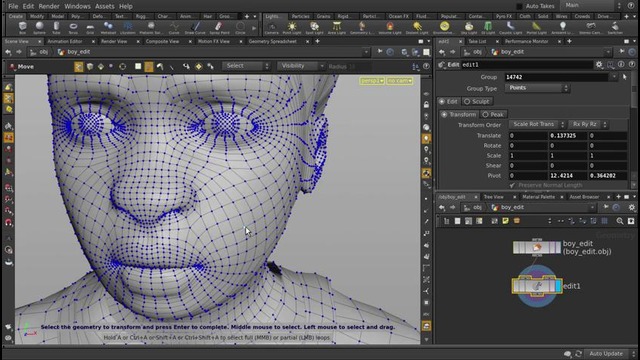Select the Tube shelf tool
640x360 pixels.
(x=56, y=28)
